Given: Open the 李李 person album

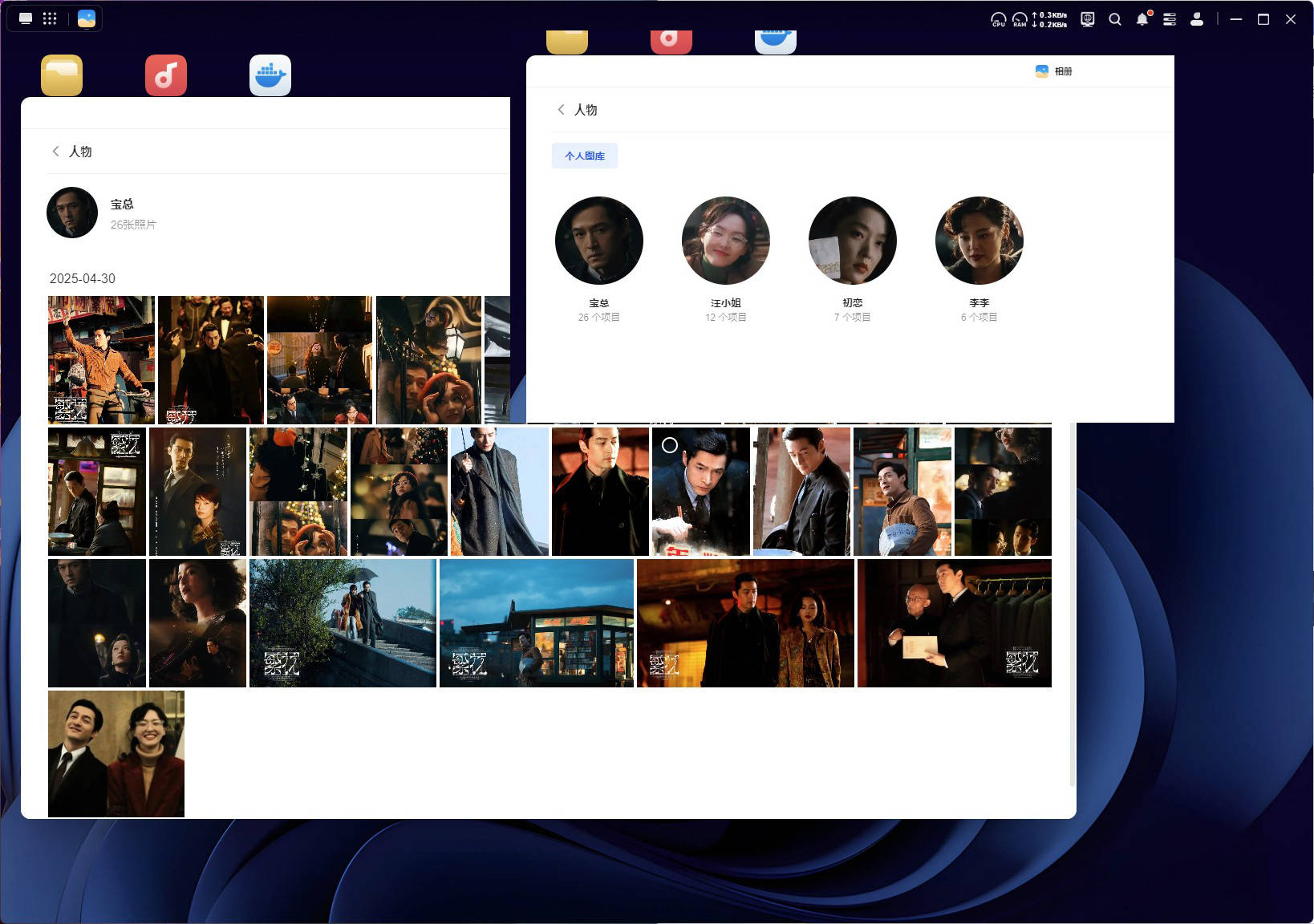Looking at the screenshot, I should tap(979, 241).
